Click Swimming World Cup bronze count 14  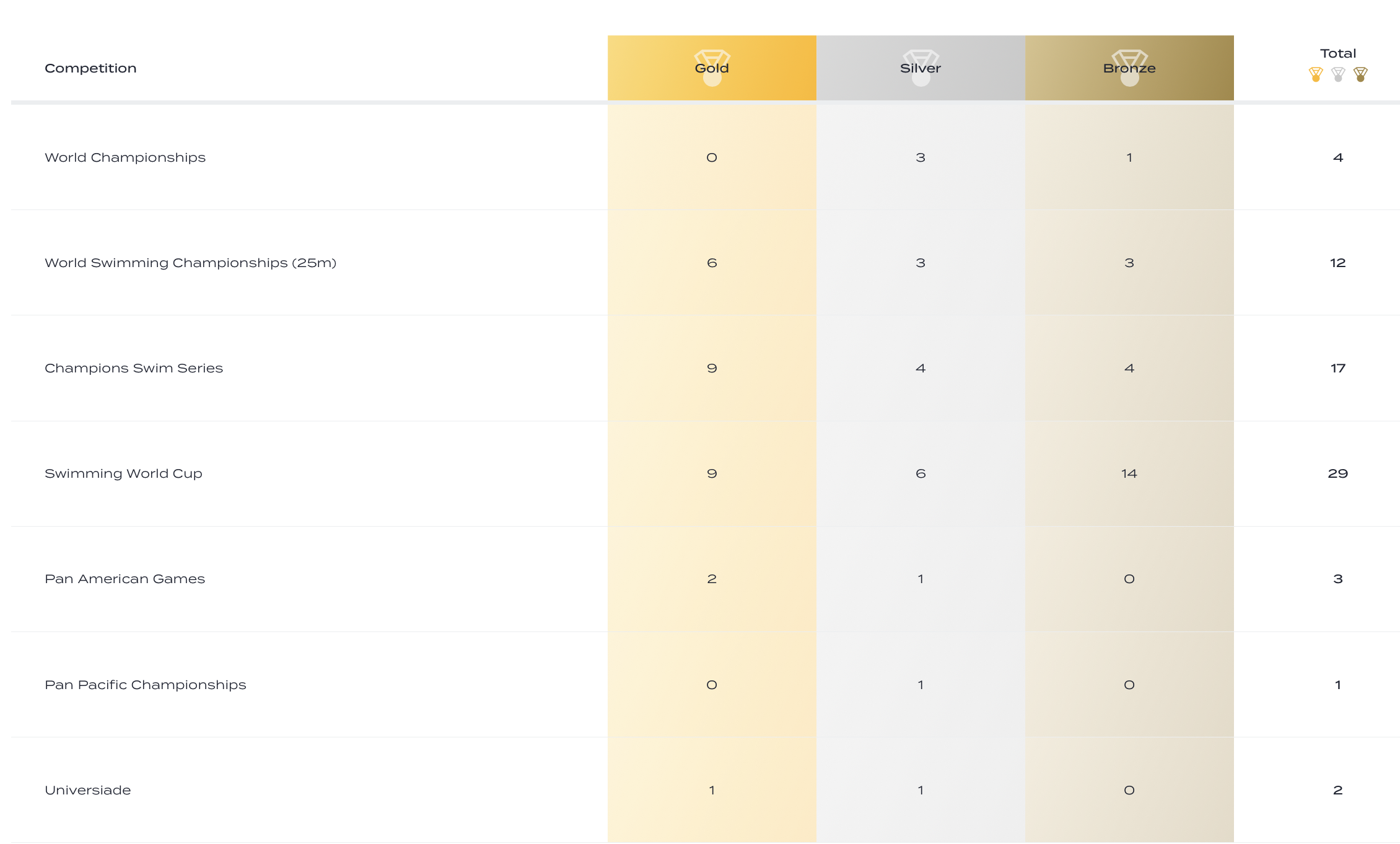coord(1129,473)
